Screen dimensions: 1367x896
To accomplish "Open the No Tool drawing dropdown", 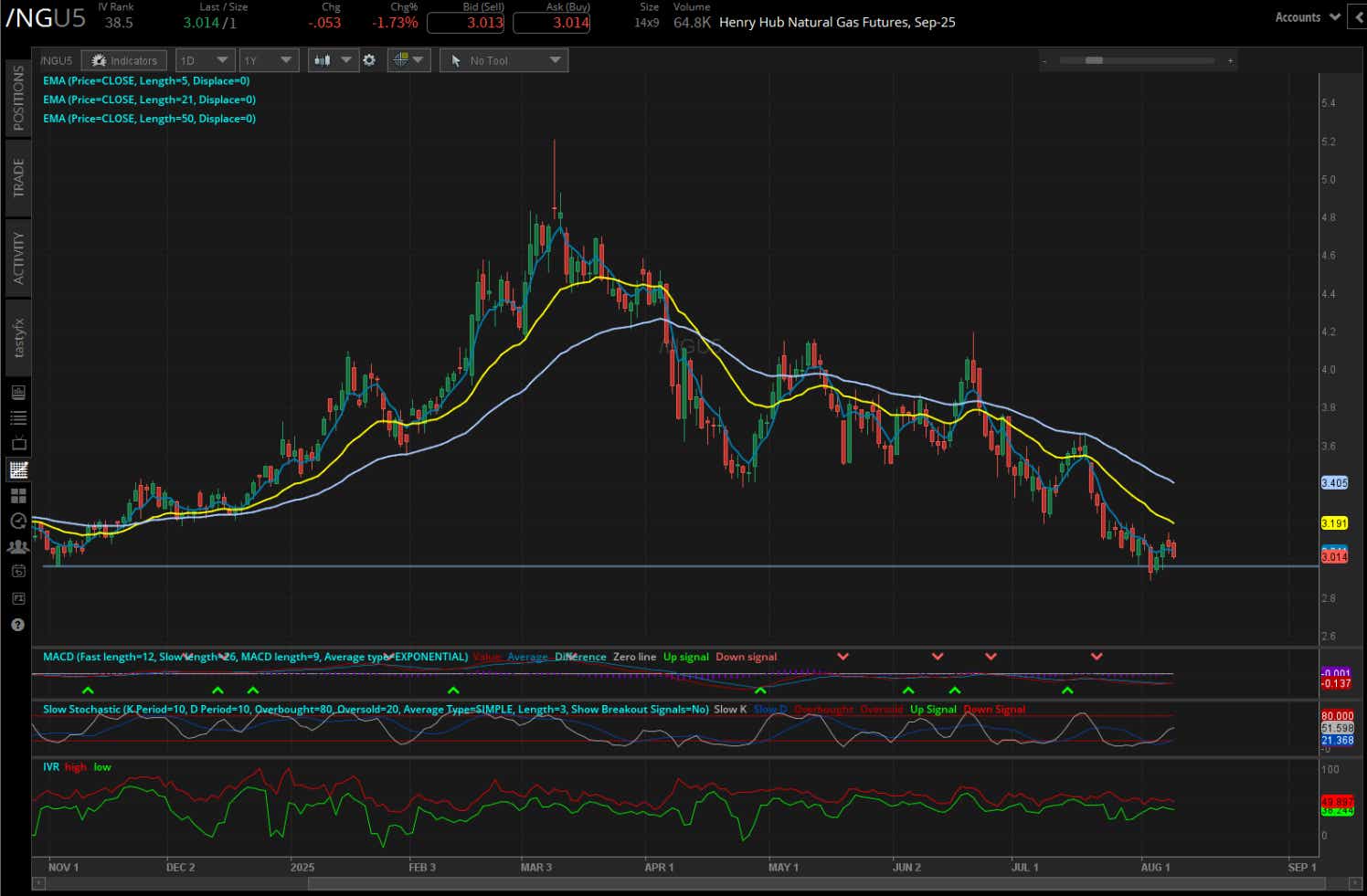I will (x=503, y=59).
